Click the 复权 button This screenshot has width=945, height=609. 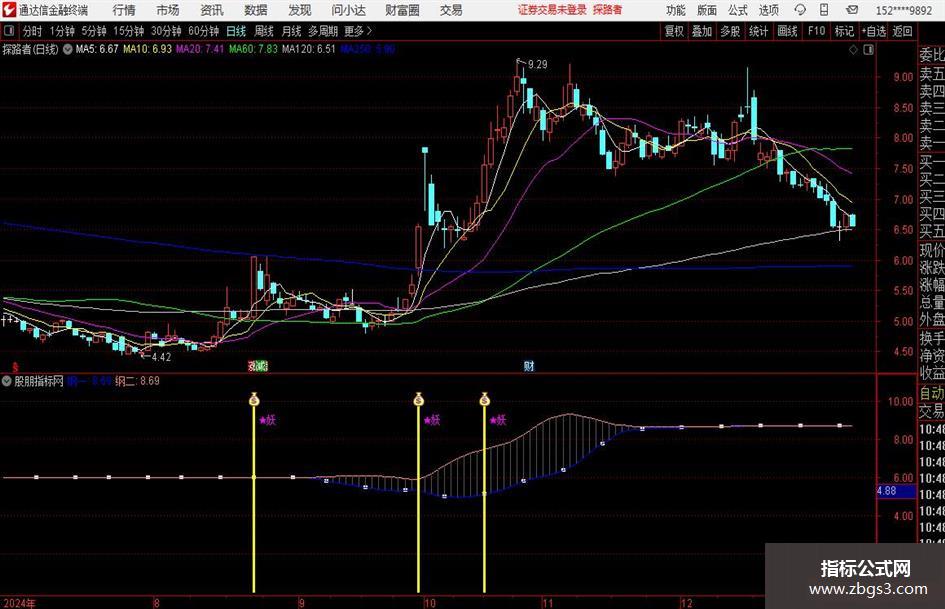coord(674,31)
